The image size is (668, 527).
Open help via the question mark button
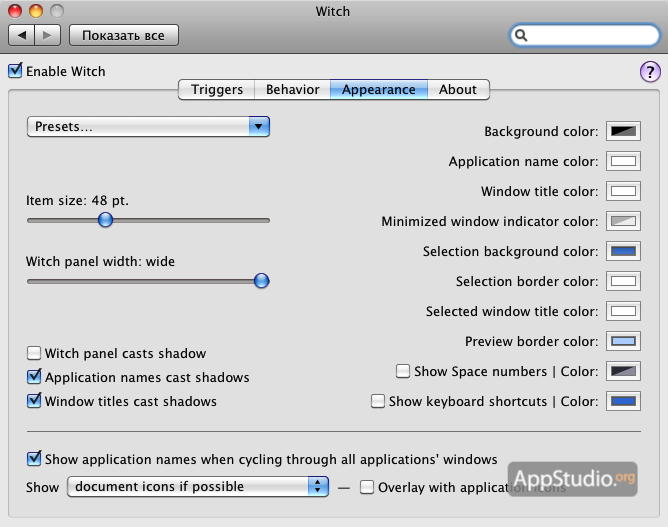(650, 72)
